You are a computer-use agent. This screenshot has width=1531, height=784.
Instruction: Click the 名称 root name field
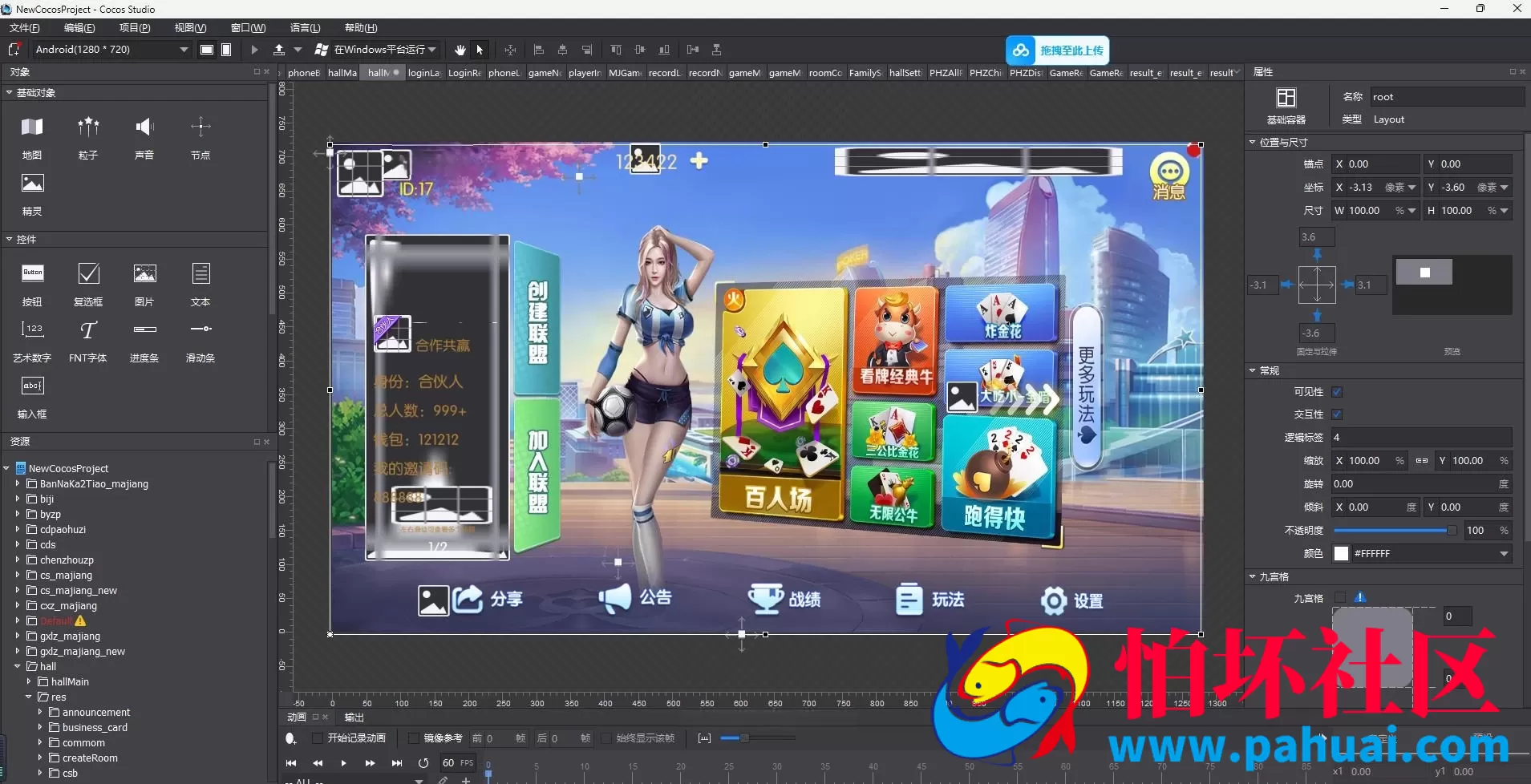click(1446, 97)
